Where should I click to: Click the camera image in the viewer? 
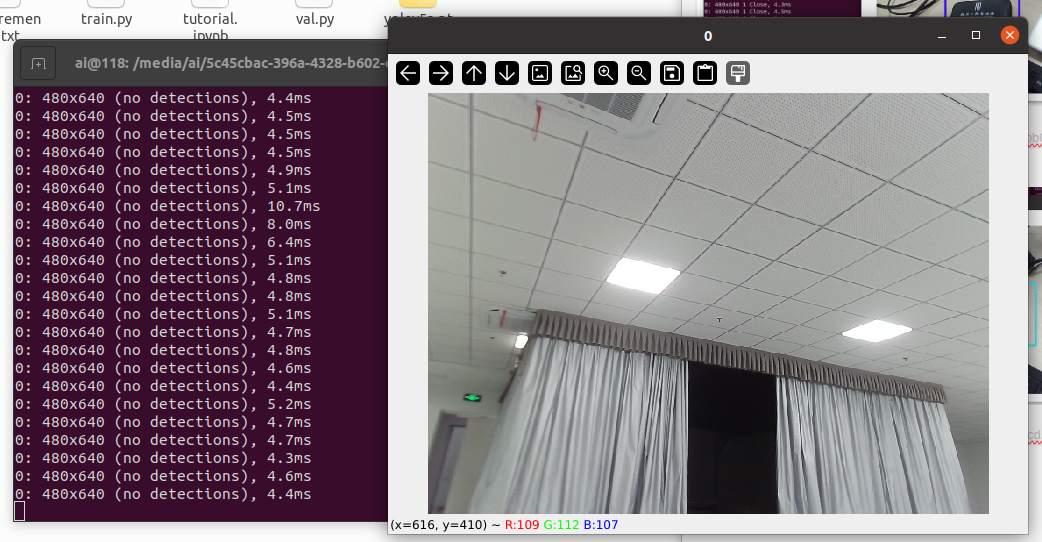[708, 303]
